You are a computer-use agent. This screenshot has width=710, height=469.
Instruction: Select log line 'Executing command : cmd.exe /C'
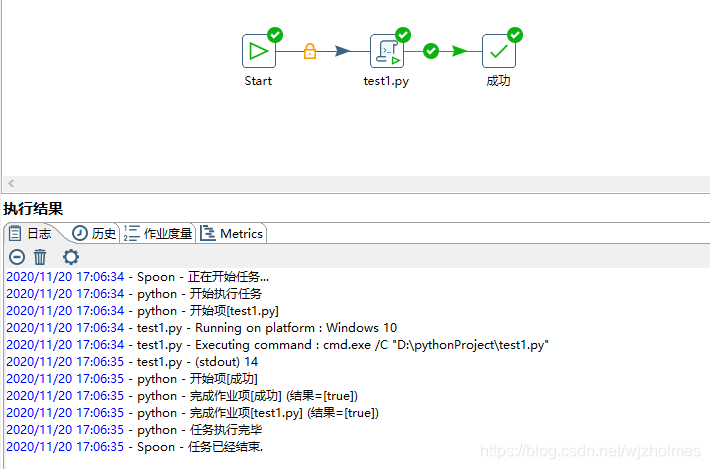pos(277,345)
